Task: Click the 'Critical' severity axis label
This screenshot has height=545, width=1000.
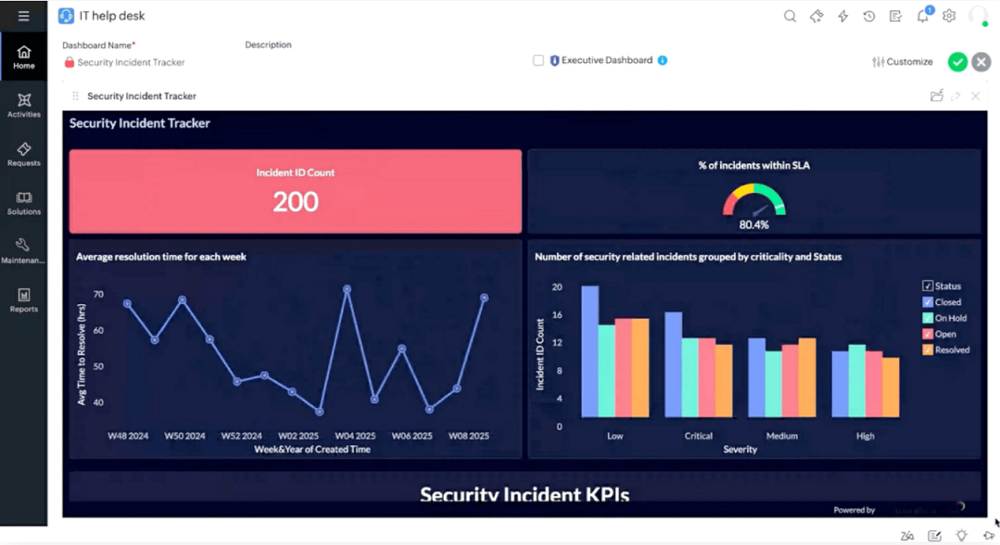Action: click(x=698, y=436)
